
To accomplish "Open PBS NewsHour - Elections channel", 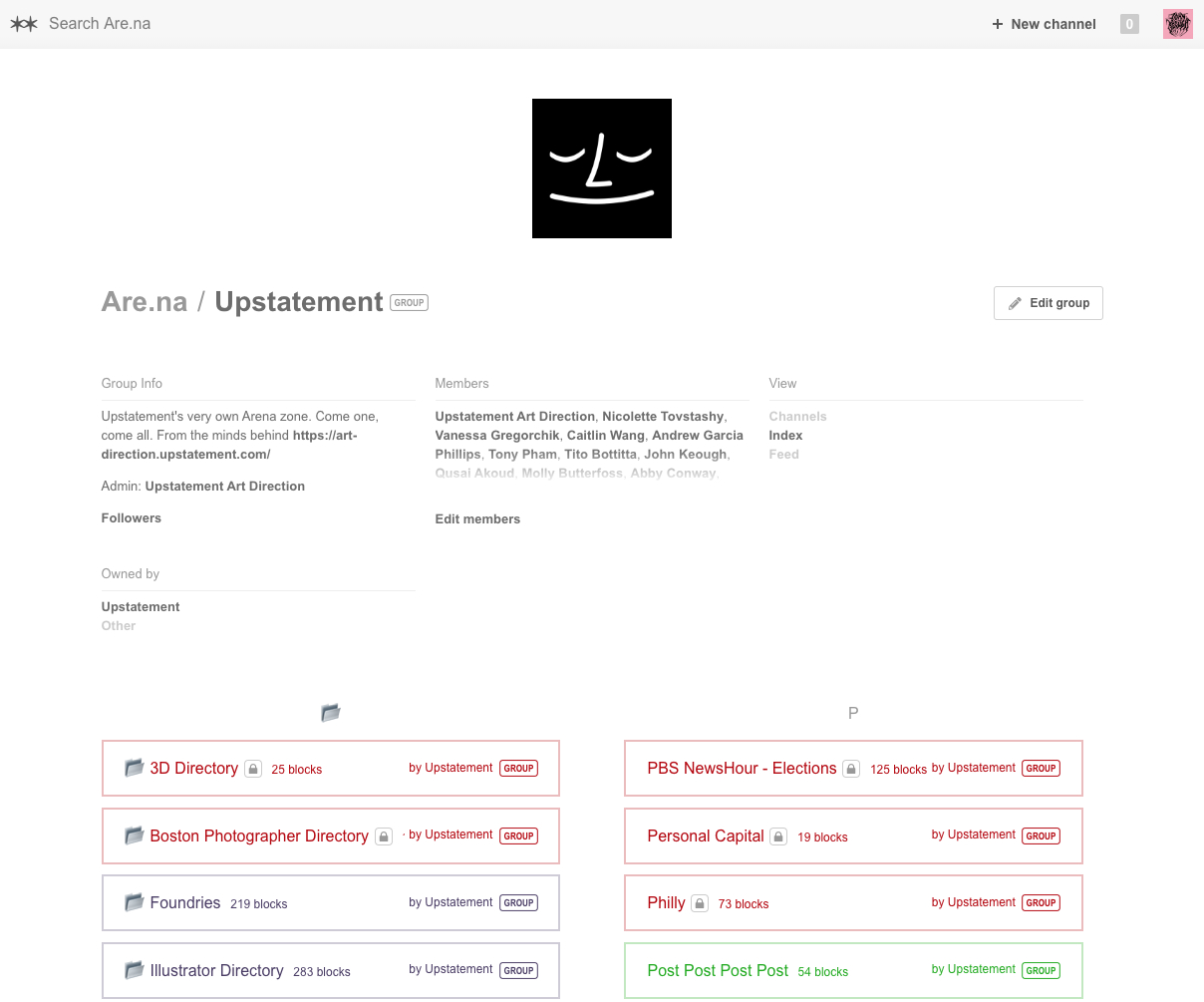I will [853, 769].
